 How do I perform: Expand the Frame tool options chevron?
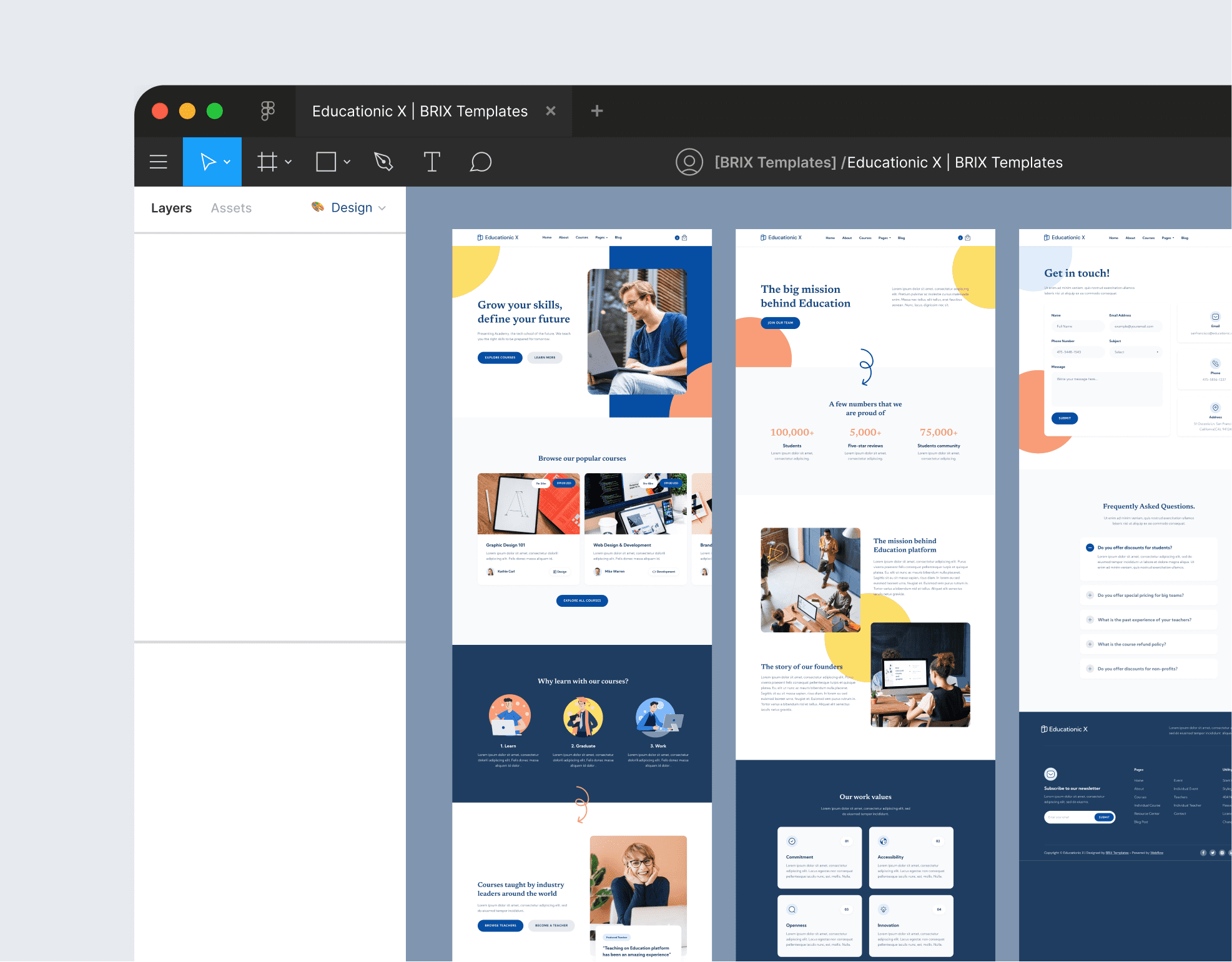pos(288,162)
